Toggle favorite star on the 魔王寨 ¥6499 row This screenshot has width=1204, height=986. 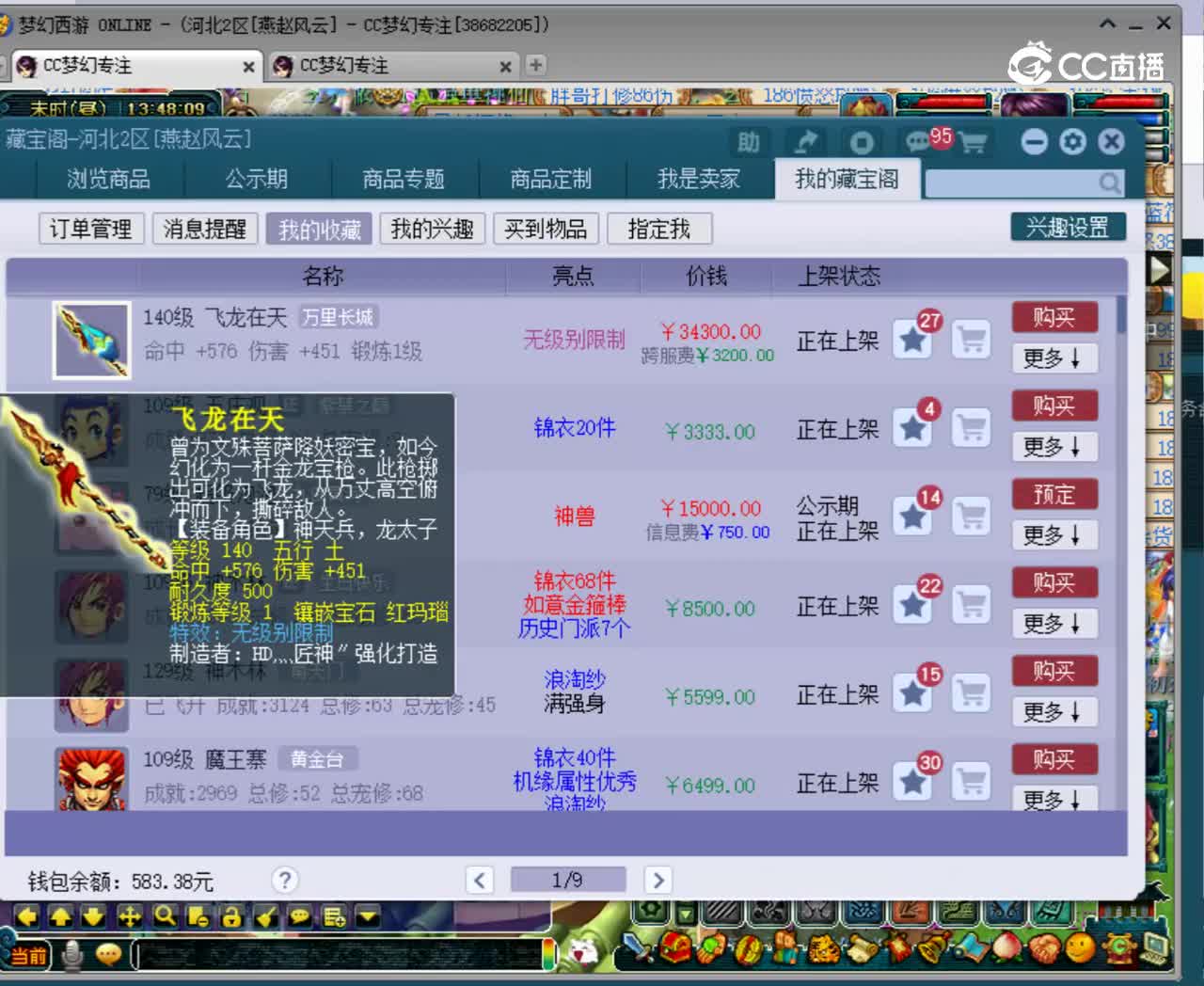coord(912,781)
